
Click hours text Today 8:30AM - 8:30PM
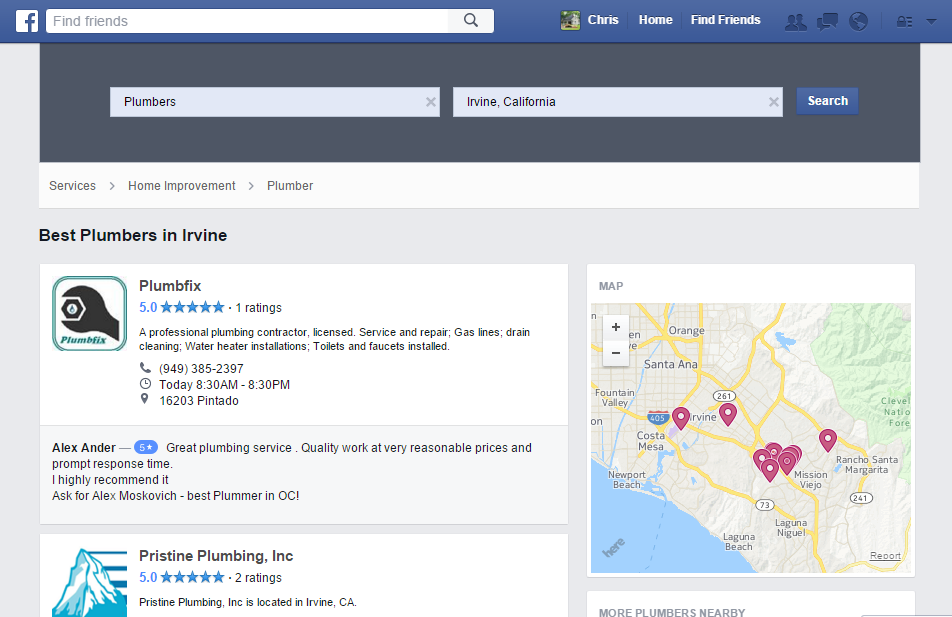[x=225, y=384]
